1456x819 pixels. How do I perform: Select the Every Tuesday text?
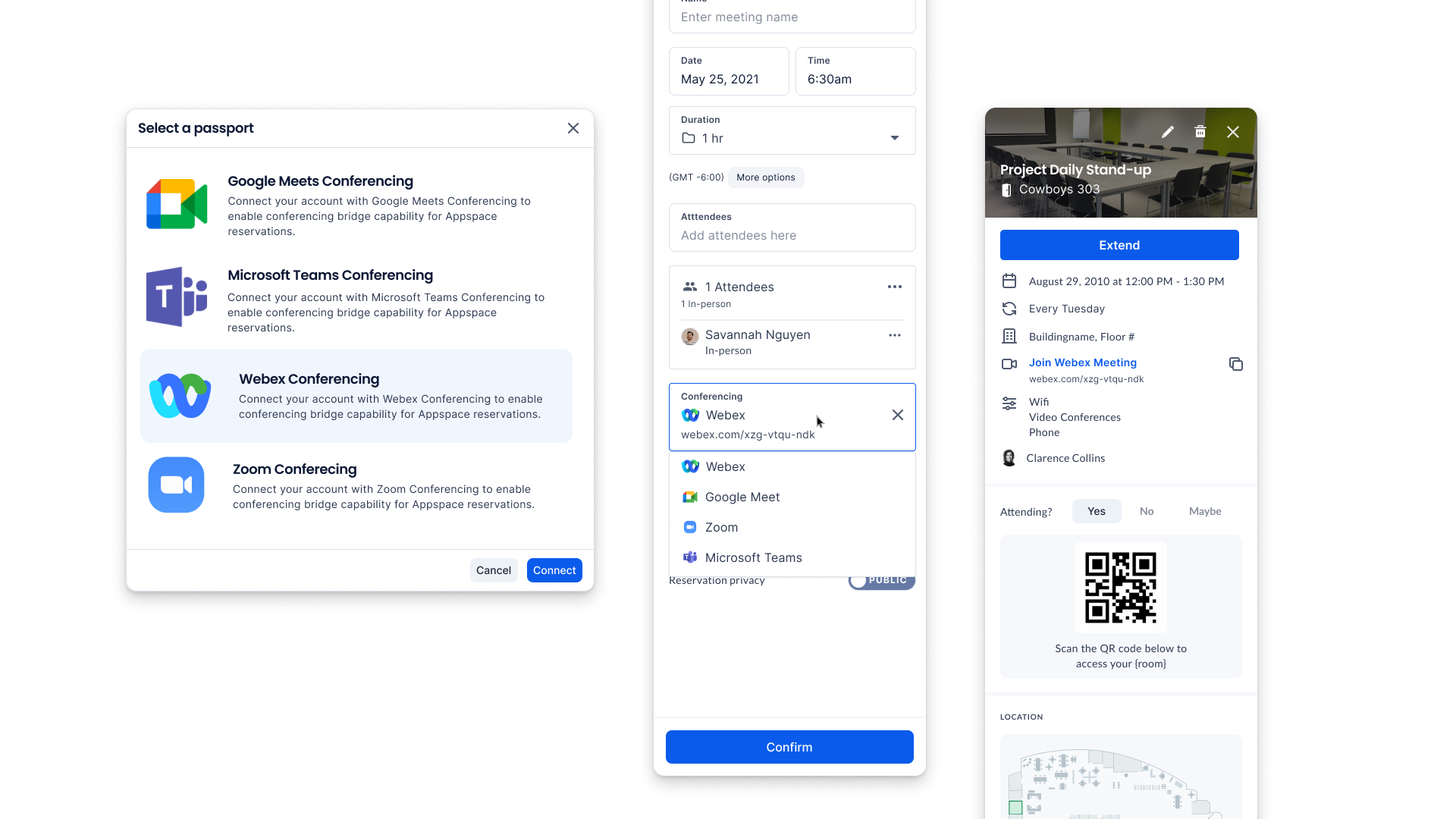(x=1067, y=309)
